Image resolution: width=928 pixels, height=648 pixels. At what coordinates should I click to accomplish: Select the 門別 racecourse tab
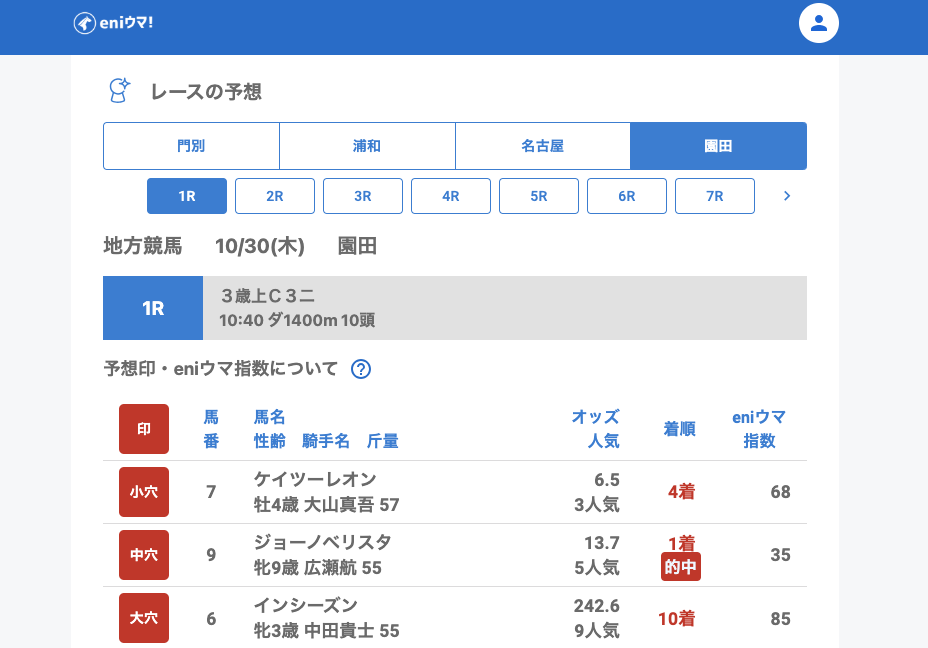191,146
